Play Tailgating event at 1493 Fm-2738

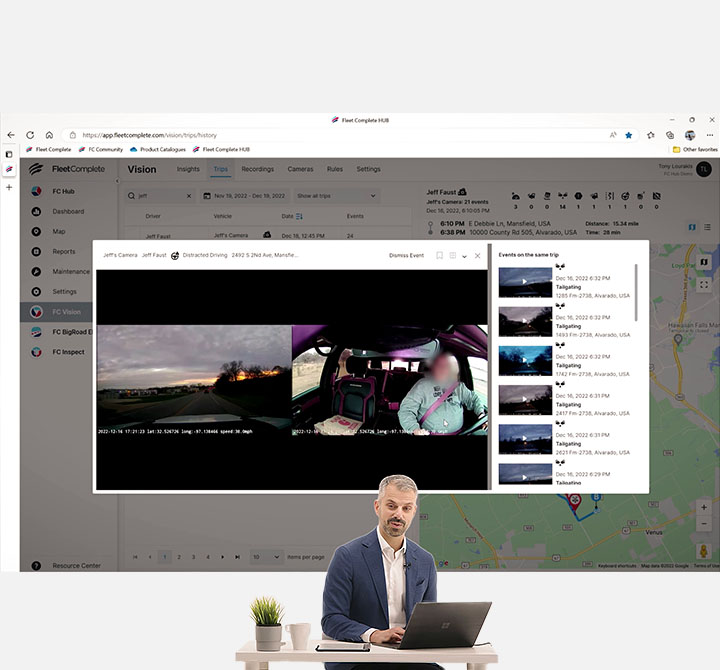[525, 321]
